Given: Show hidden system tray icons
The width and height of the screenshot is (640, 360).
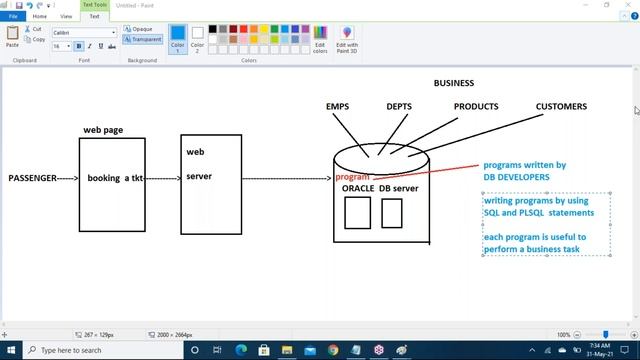Looking at the screenshot, I should point(532,350).
